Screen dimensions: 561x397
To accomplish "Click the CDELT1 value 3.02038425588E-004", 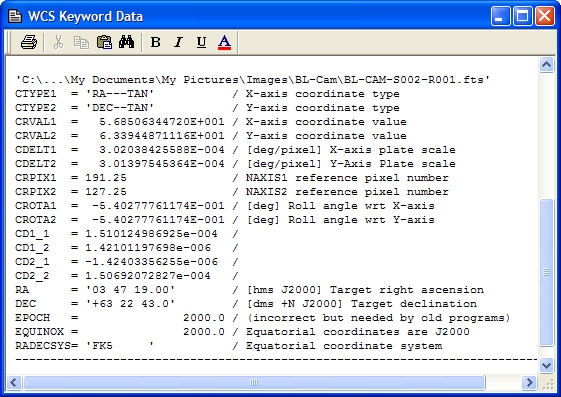I will [x=162, y=150].
